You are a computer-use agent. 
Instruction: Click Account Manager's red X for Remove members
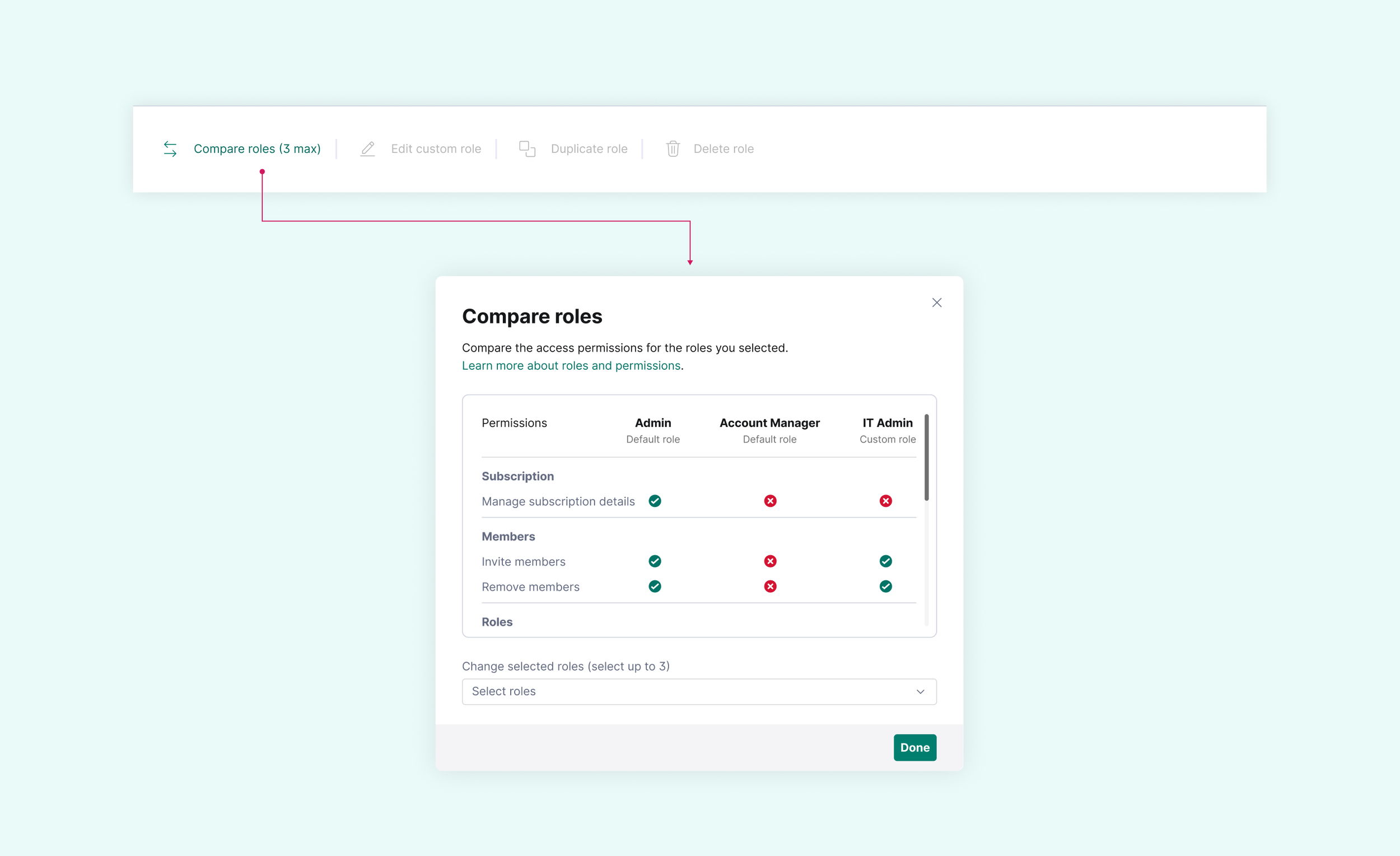click(x=770, y=586)
